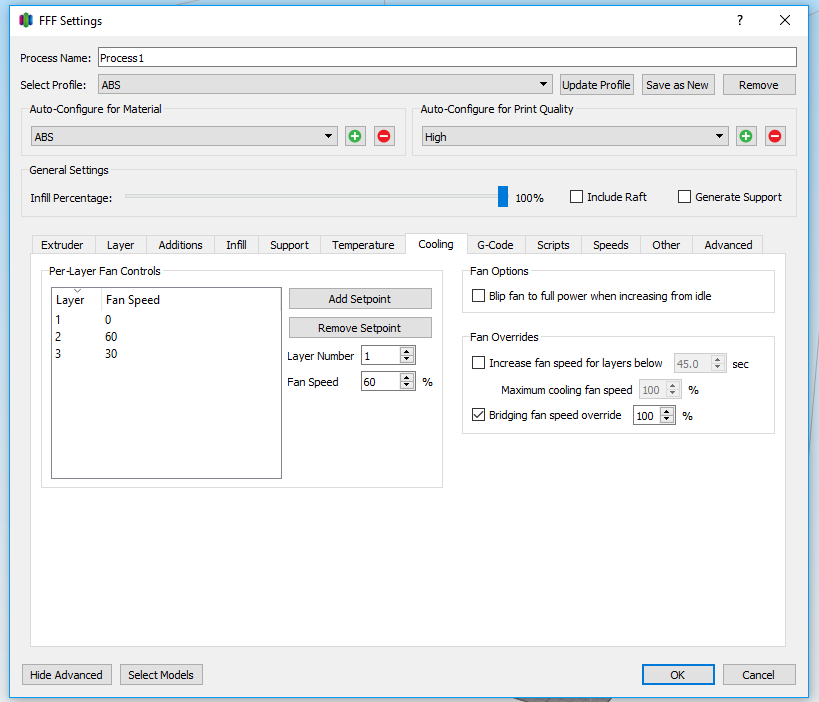Toggle the Generate Support checkbox
819x702 pixels.
[x=684, y=197]
